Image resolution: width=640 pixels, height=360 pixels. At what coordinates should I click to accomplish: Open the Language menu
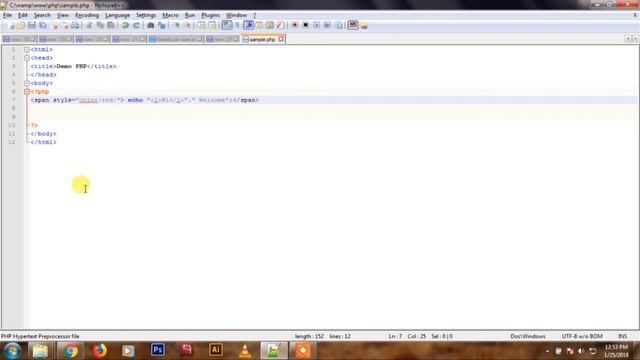tap(117, 15)
